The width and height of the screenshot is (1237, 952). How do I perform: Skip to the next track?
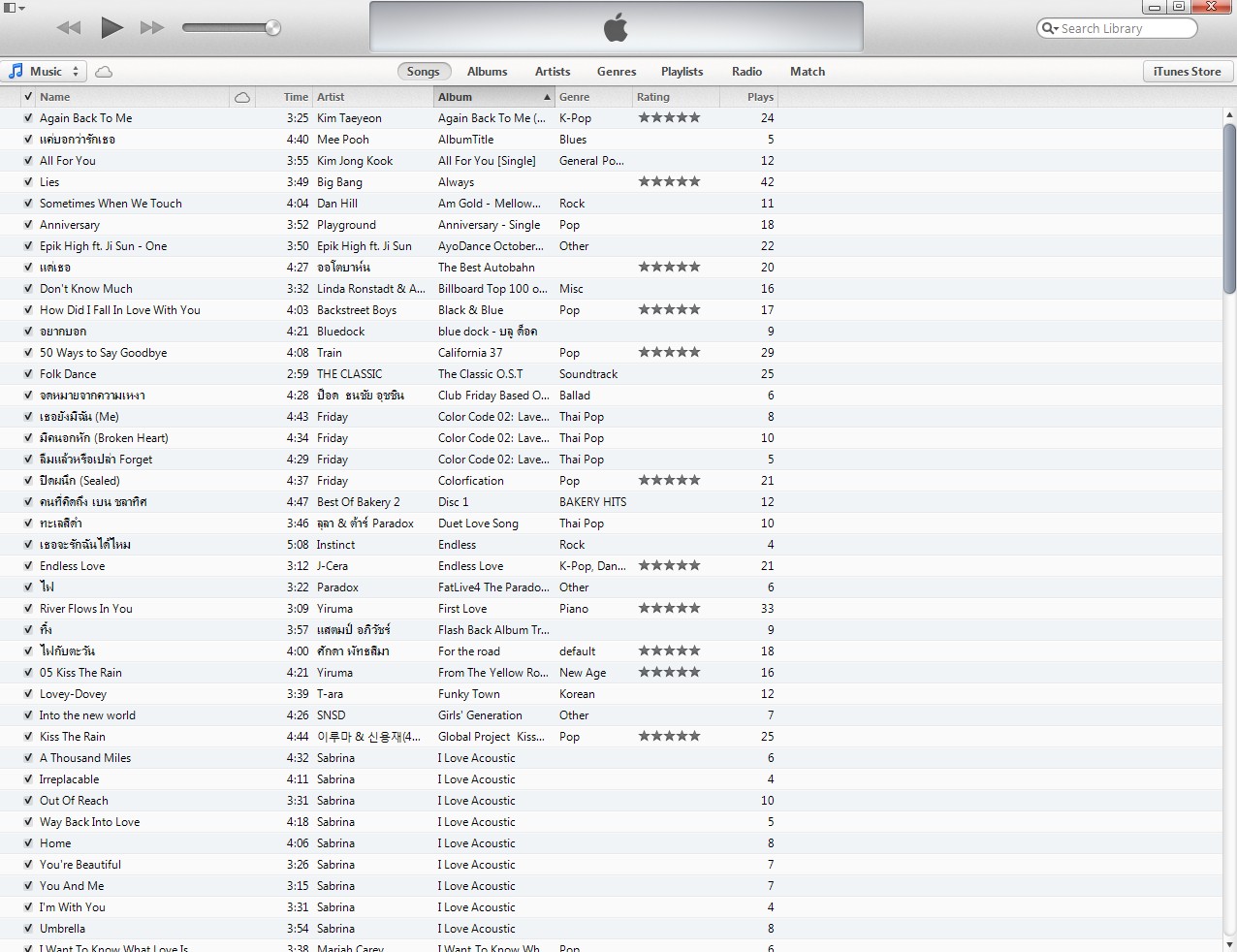tap(152, 28)
